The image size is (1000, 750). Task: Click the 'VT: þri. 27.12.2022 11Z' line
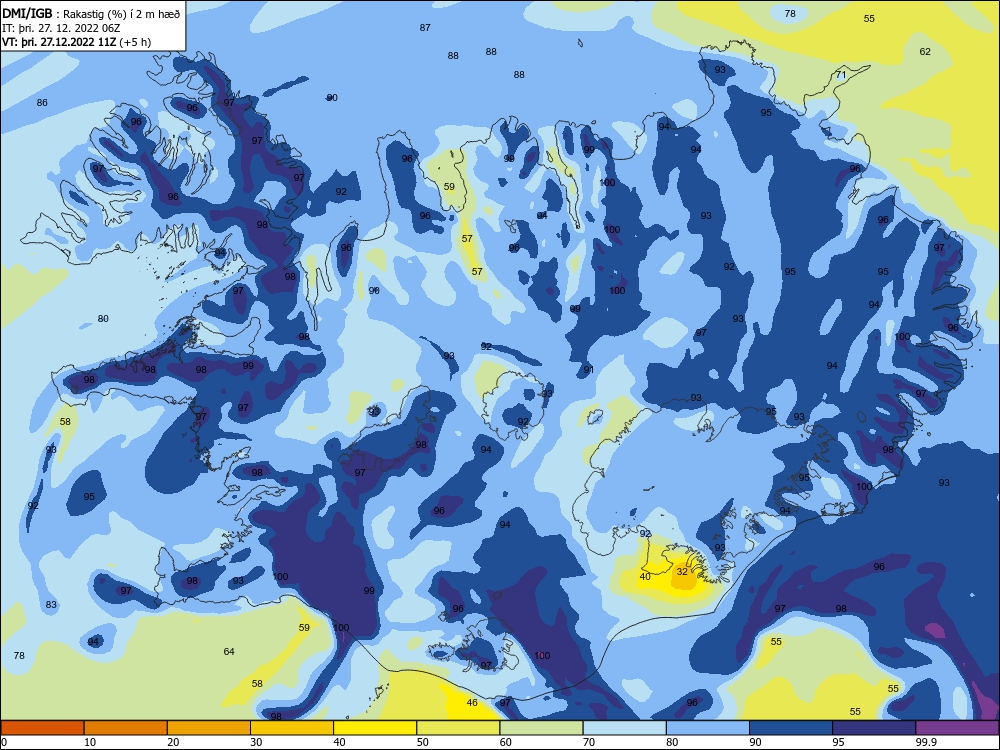click(x=57, y=42)
